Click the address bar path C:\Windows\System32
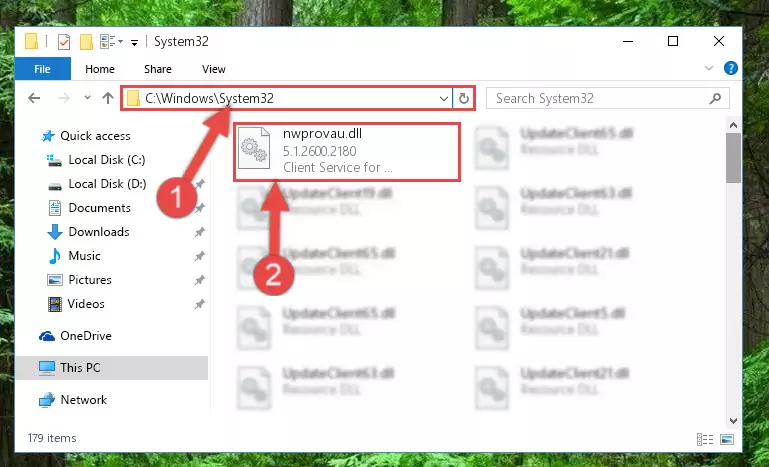The image size is (769, 467). pos(209,99)
